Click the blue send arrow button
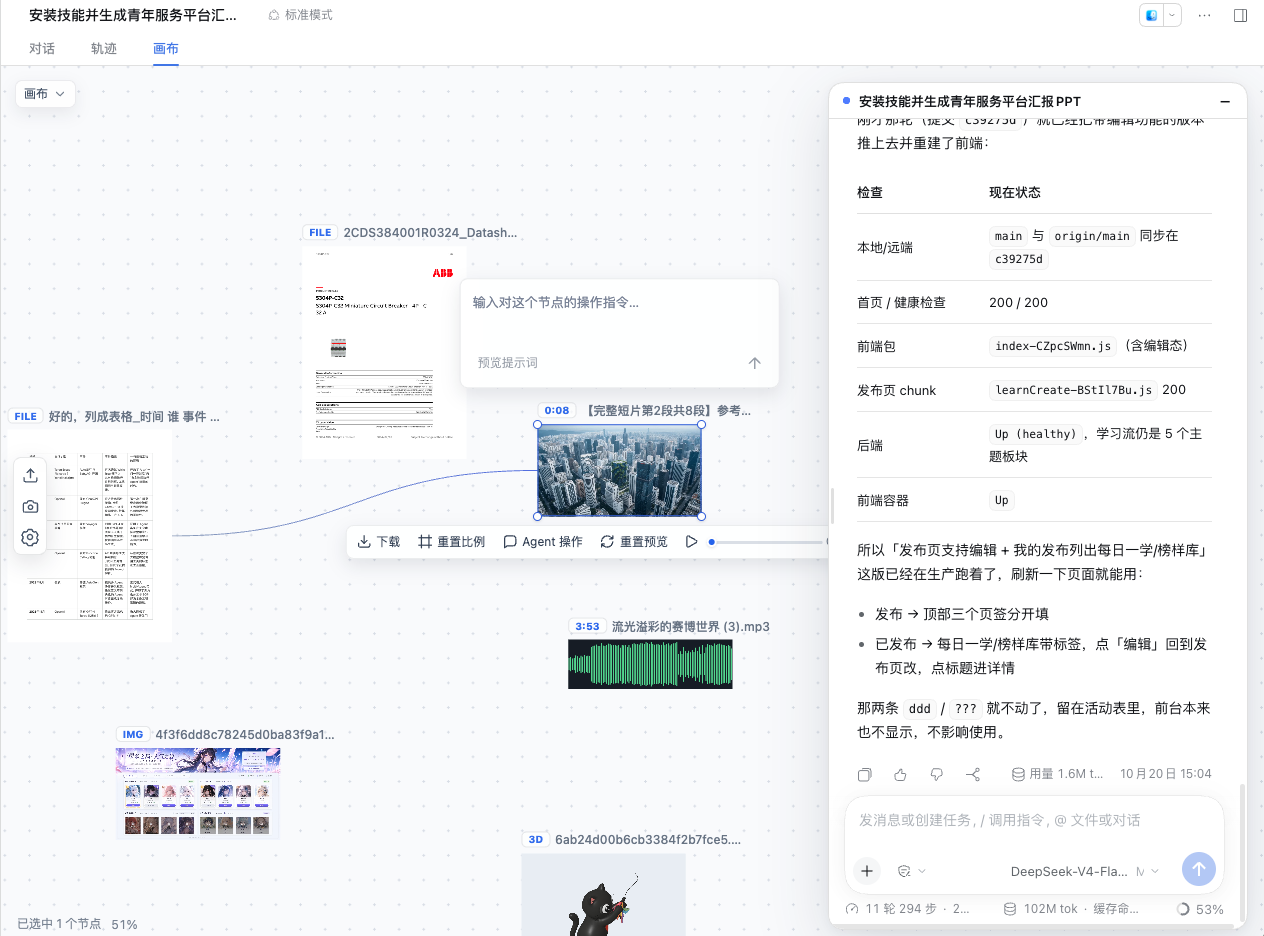The width and height of the screenshot is (1264, 936). coord(1199,869)
